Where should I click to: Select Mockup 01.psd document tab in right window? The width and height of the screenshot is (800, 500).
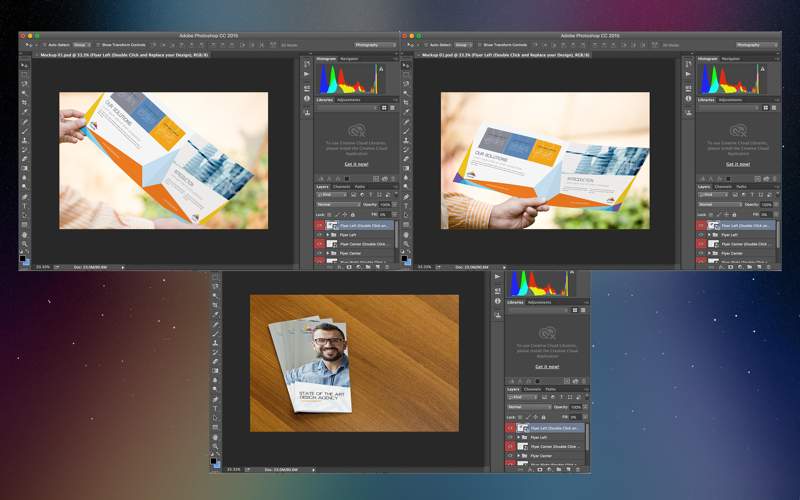pos(505,55)
